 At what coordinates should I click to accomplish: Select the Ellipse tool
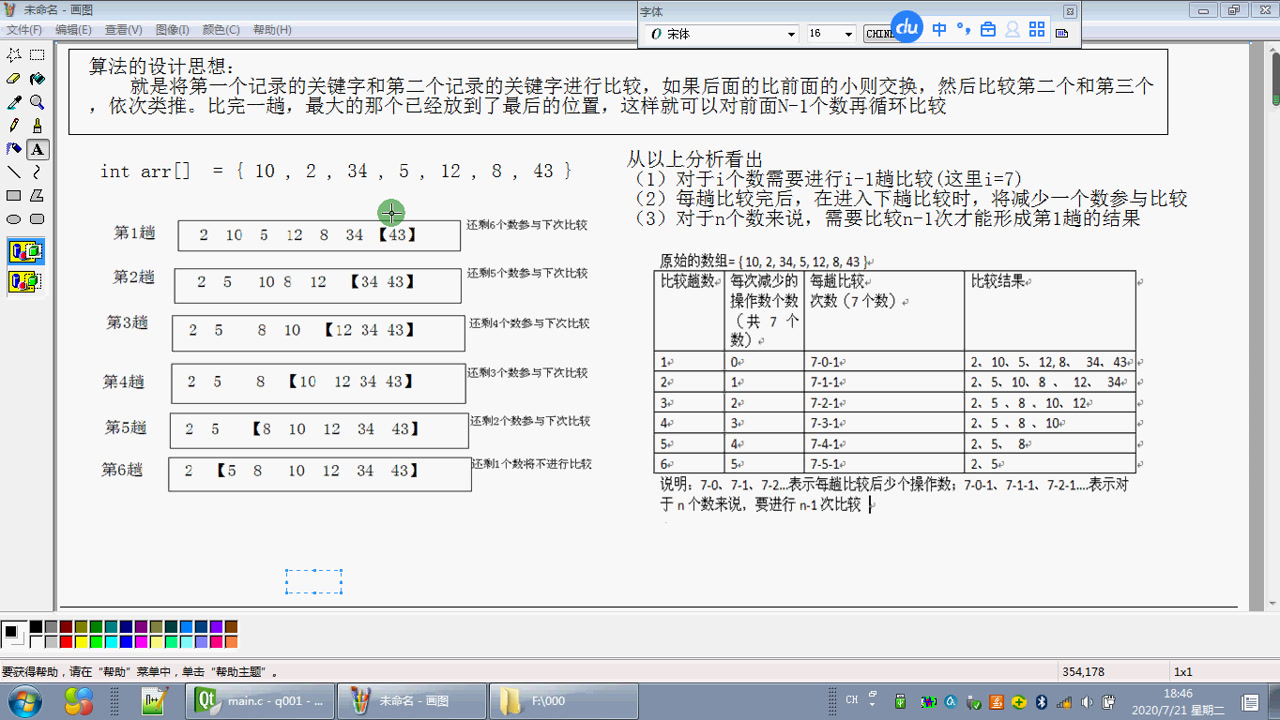coord(14,219)
